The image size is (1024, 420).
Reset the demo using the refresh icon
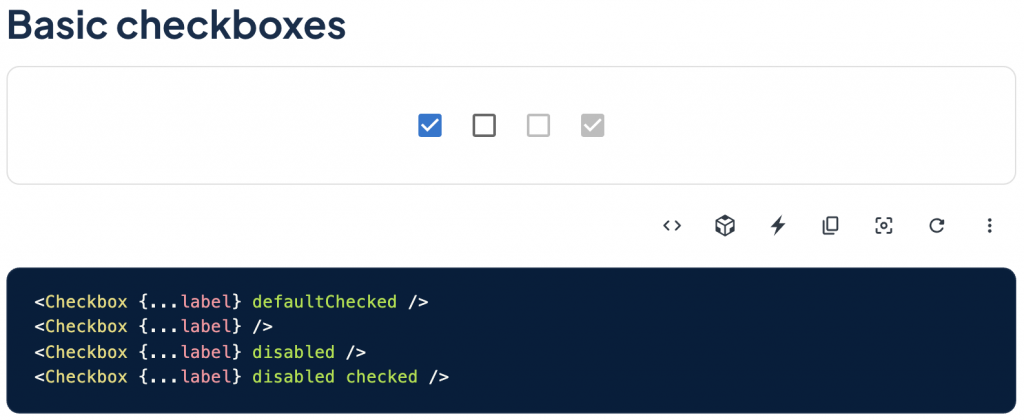937,226
